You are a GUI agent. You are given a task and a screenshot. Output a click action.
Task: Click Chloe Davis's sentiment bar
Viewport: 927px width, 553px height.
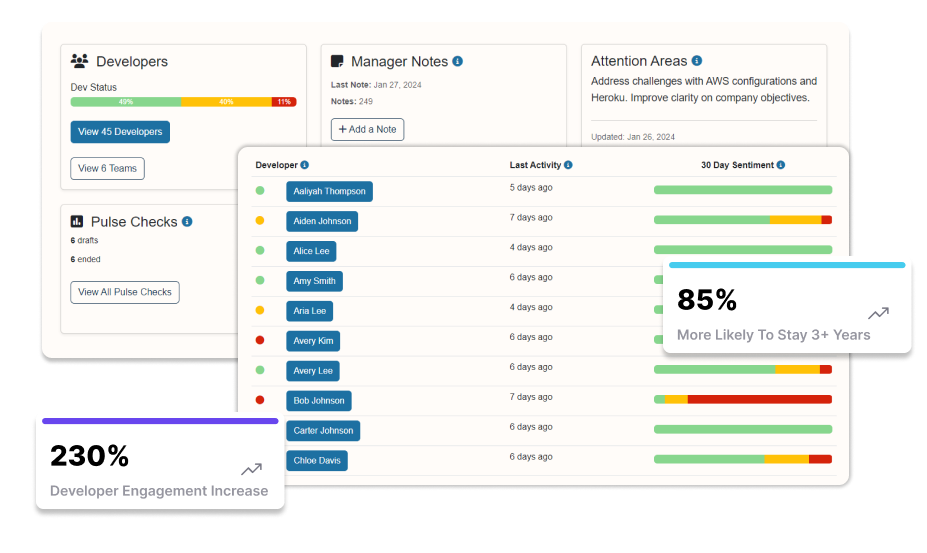[x=743, y=459]
